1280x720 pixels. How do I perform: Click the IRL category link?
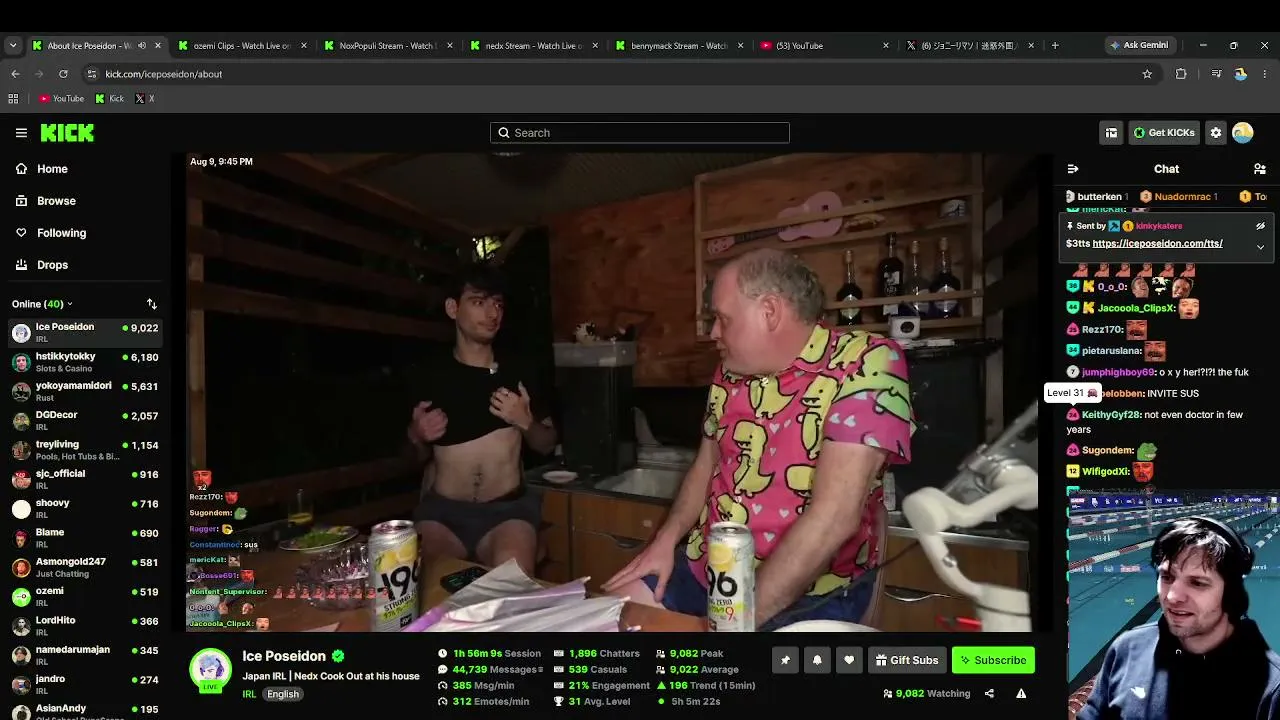[x=249, y=694]
